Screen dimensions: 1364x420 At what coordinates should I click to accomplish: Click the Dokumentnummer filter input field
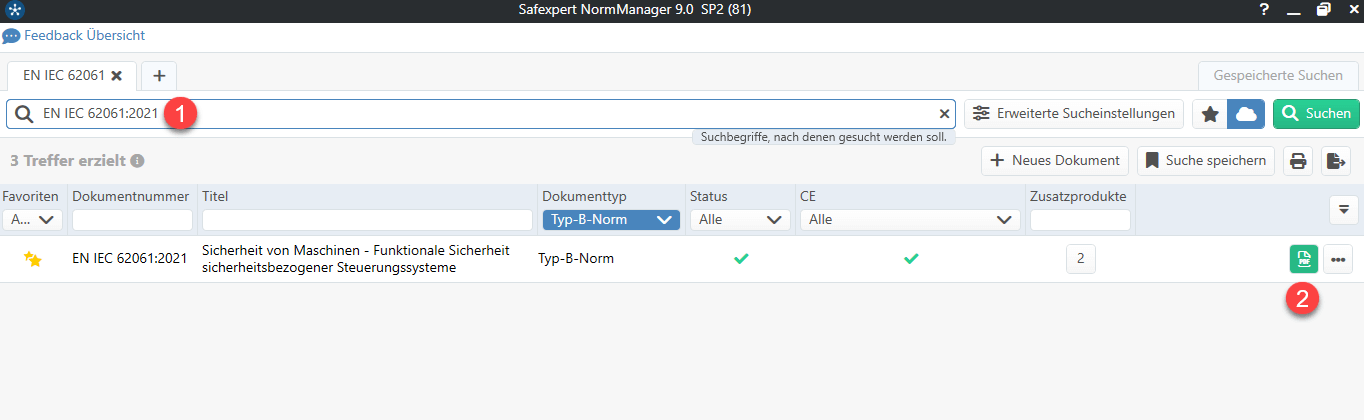pos(132,220)
